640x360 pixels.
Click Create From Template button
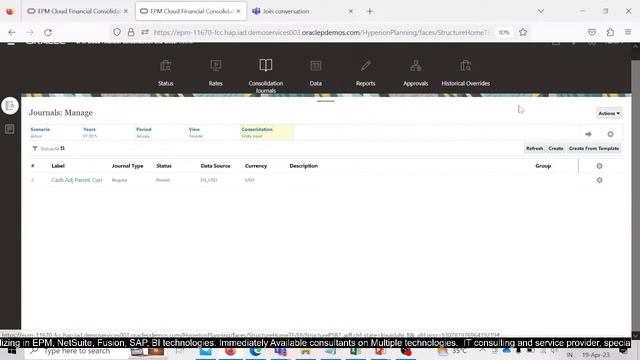pos(594,149)
